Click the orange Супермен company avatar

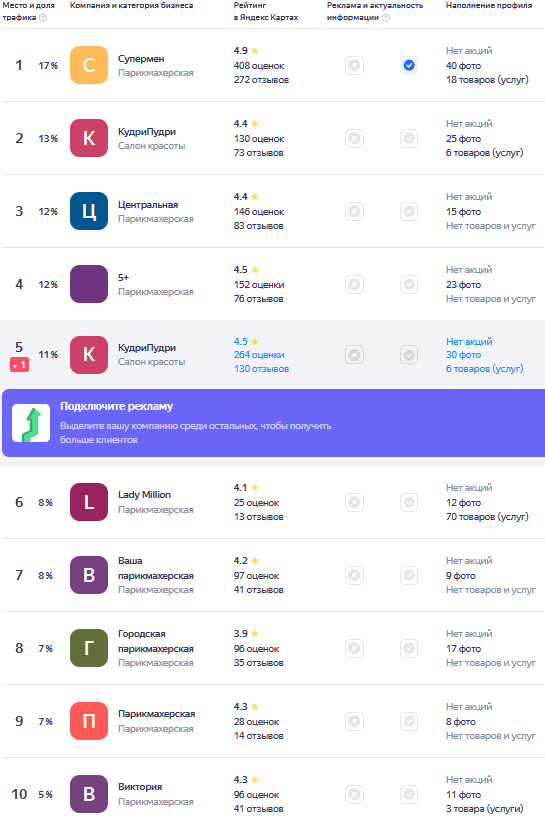89,65
